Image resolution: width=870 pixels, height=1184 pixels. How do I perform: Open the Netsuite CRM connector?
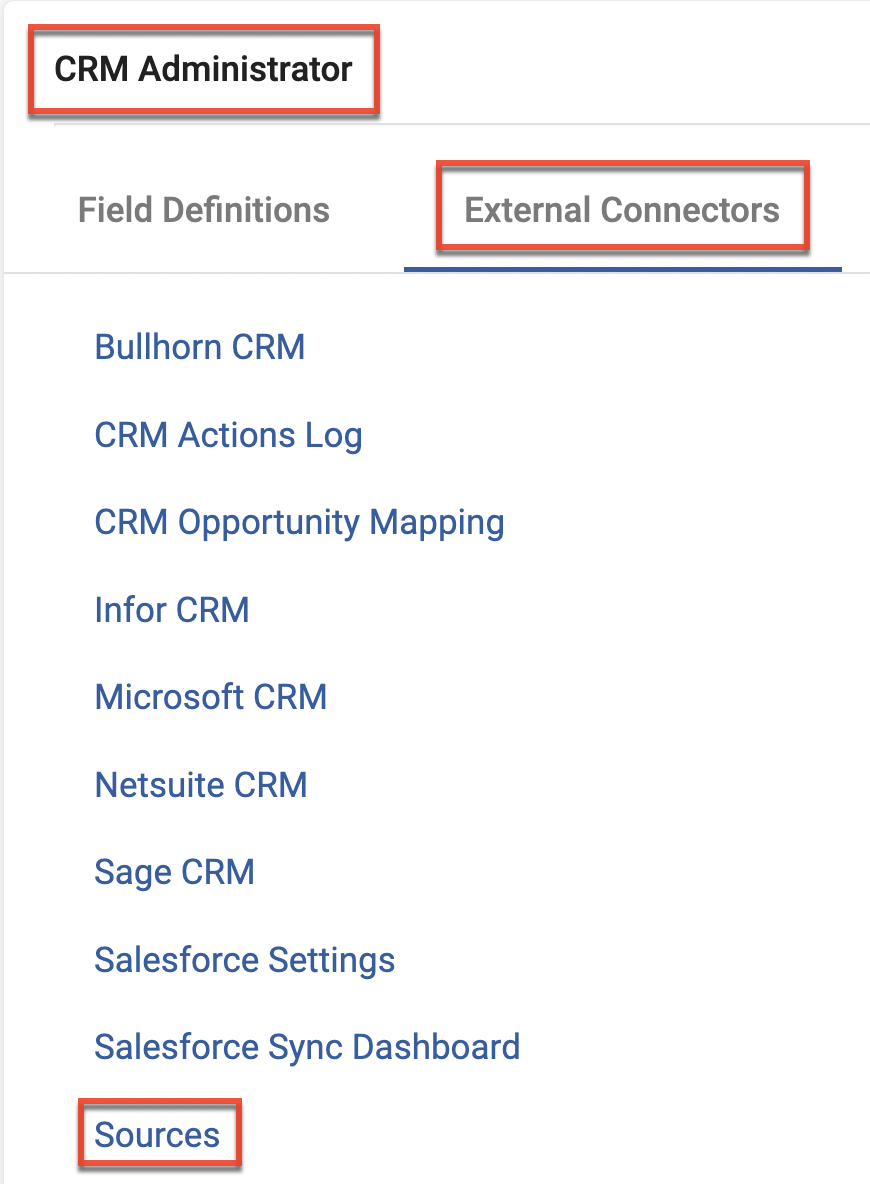[201, 785]
